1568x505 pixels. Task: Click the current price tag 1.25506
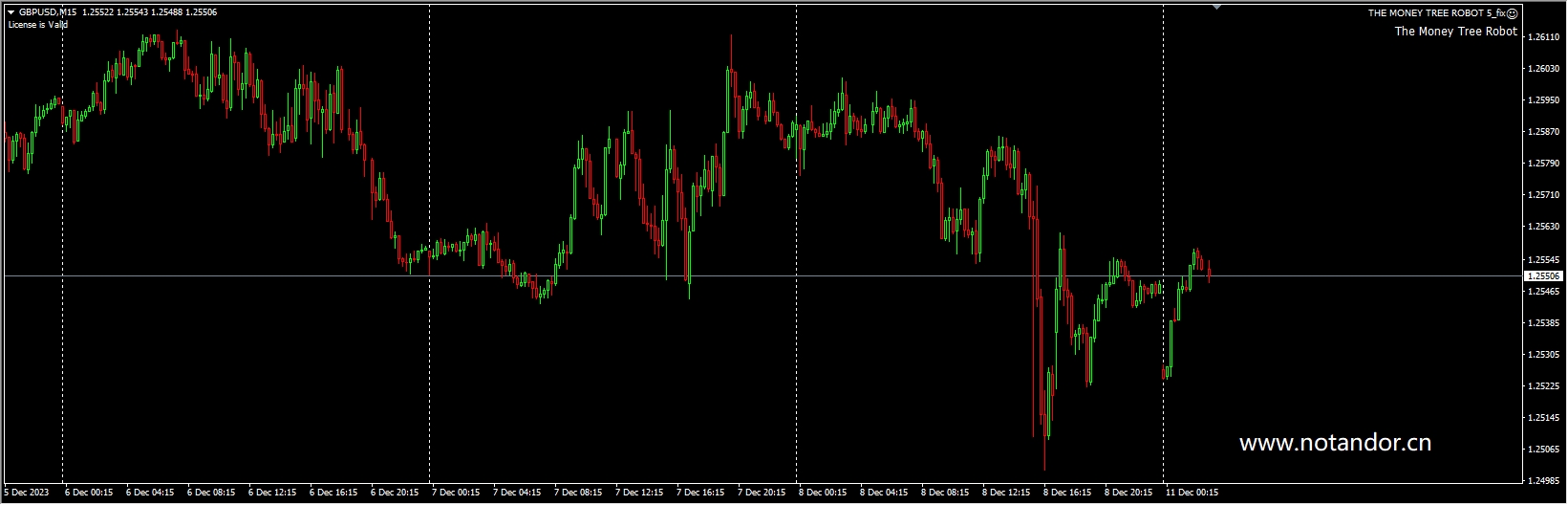[x=1544, y=276]
